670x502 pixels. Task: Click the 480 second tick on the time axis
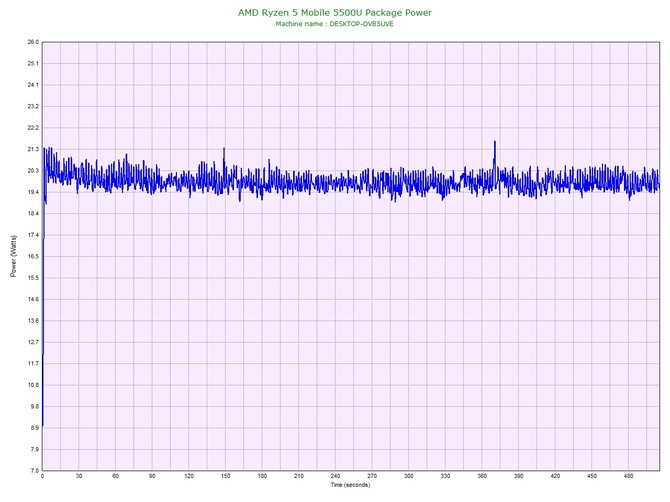(x=628, y=477)
